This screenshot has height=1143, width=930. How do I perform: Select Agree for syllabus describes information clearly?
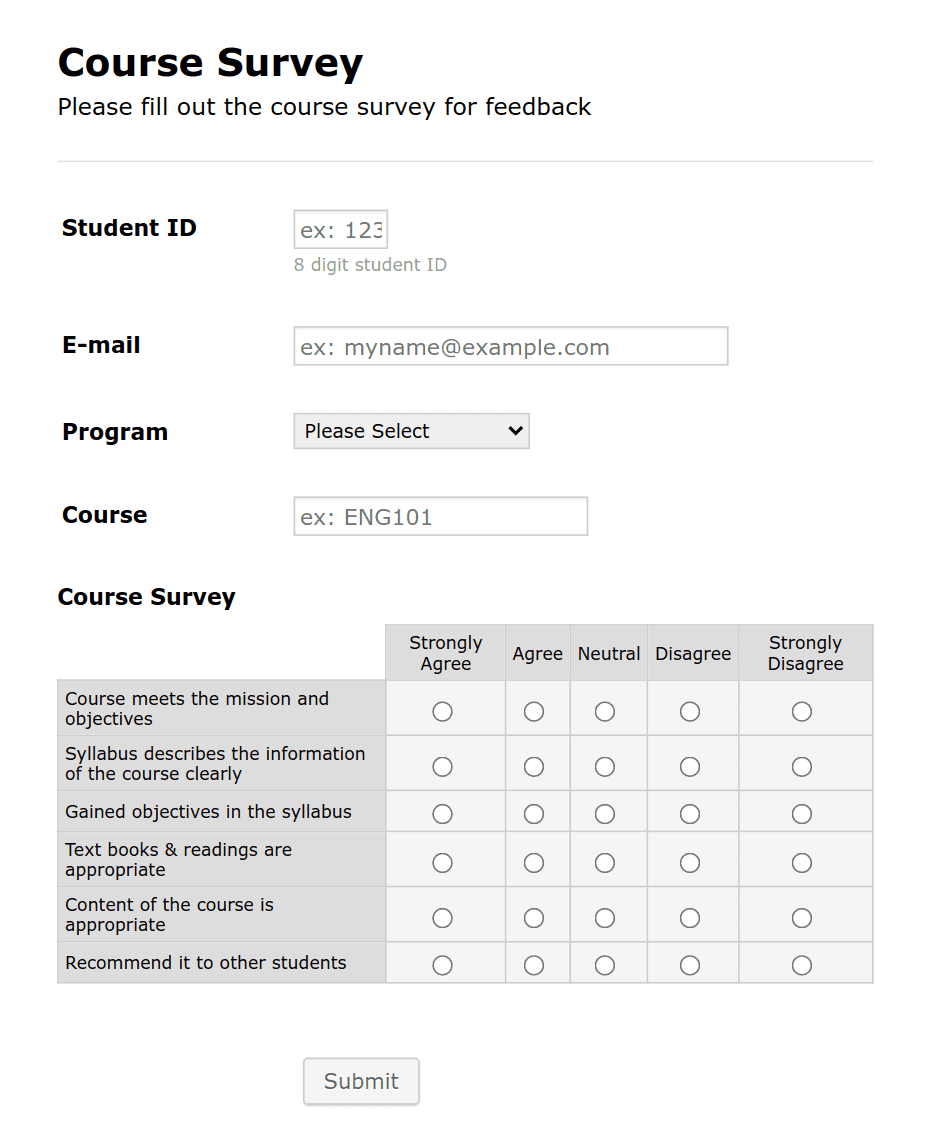tap(534, 766)
